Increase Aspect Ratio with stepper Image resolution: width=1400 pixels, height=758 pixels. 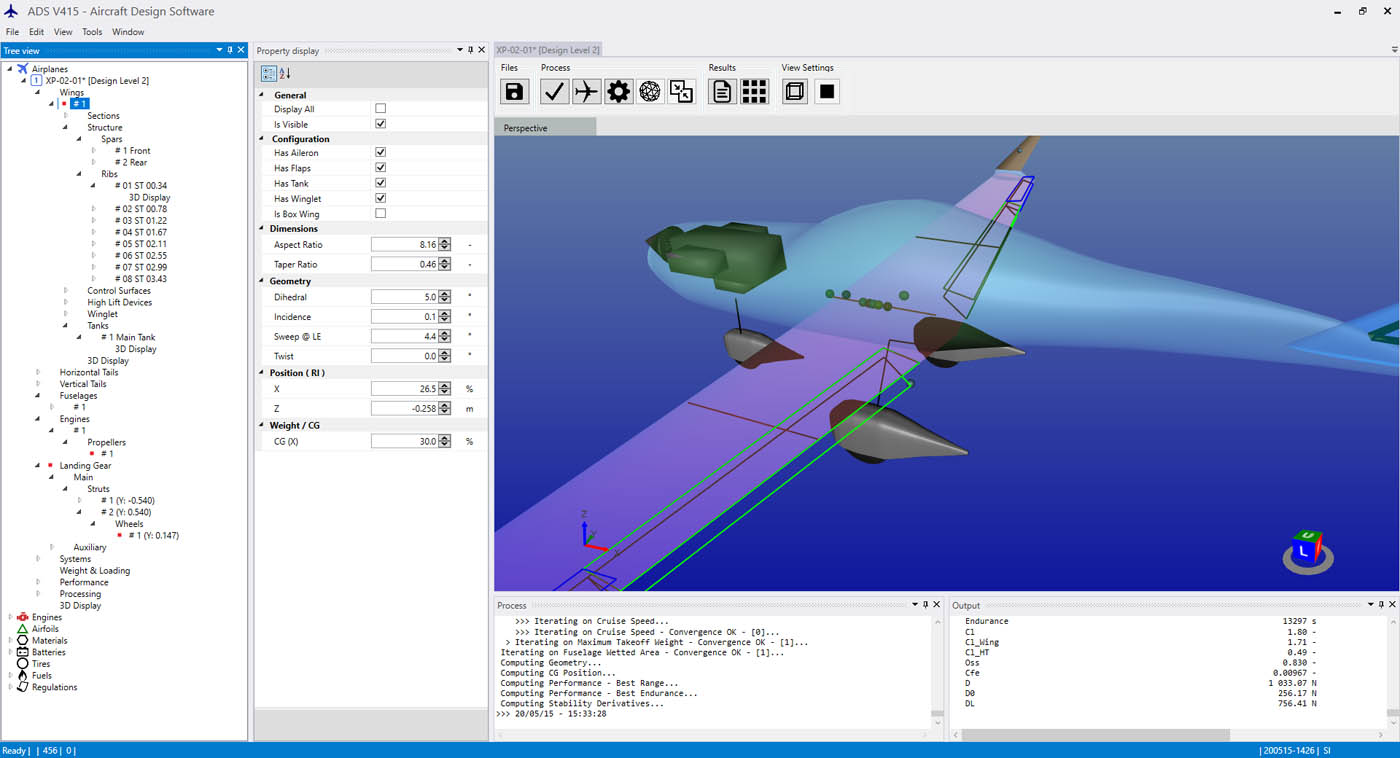(x=445, y=242)
